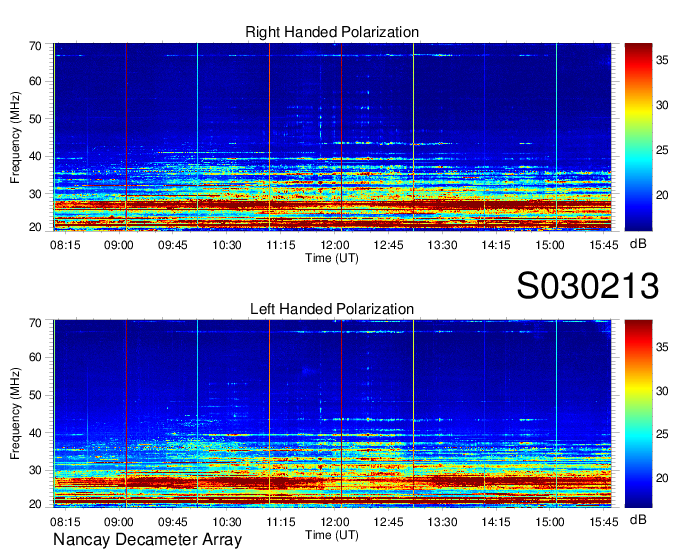Click the Right Handed Polarization spectrogram image
Image resolution: width=680 pixels, height=552 pixels.
pos(332,136)
